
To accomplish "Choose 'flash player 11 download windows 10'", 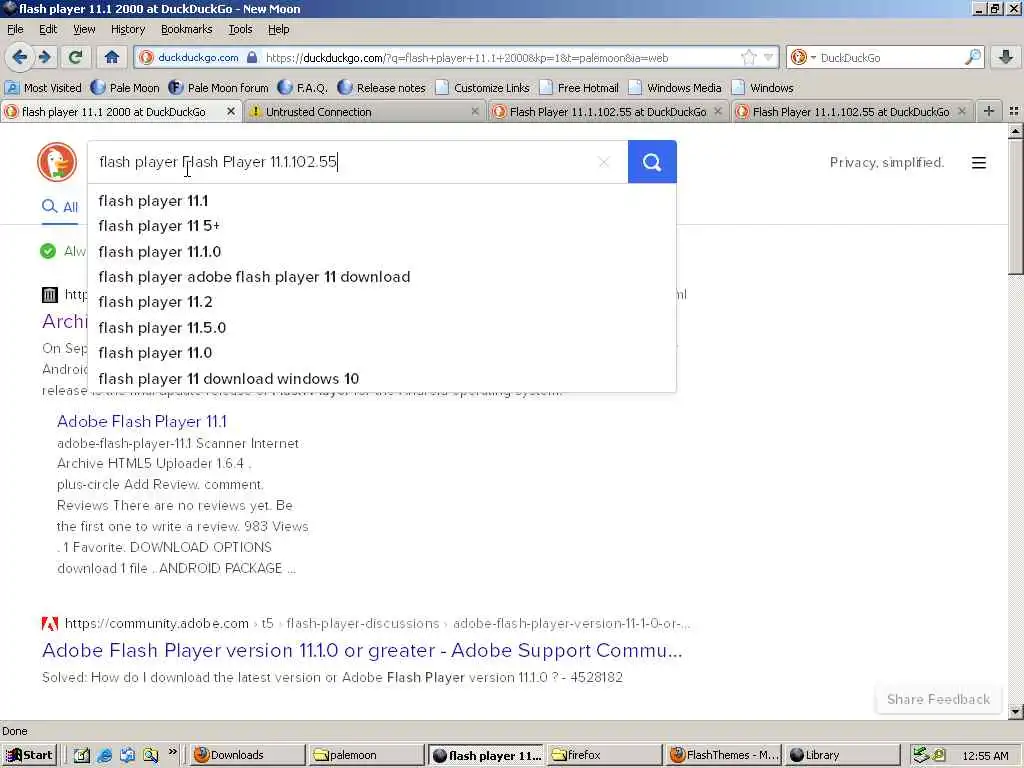I will click(x=381, y=379).
